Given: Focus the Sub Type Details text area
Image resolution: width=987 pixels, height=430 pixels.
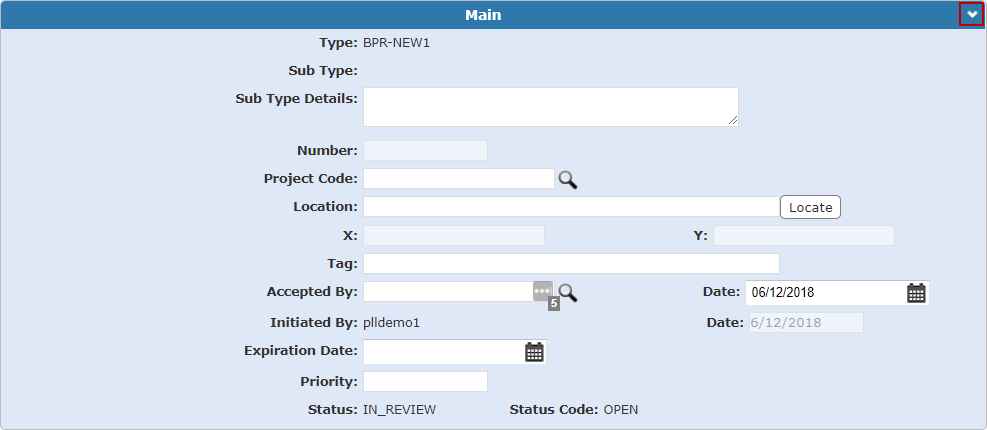Looking at the screenshot, I should pos(550,107).
